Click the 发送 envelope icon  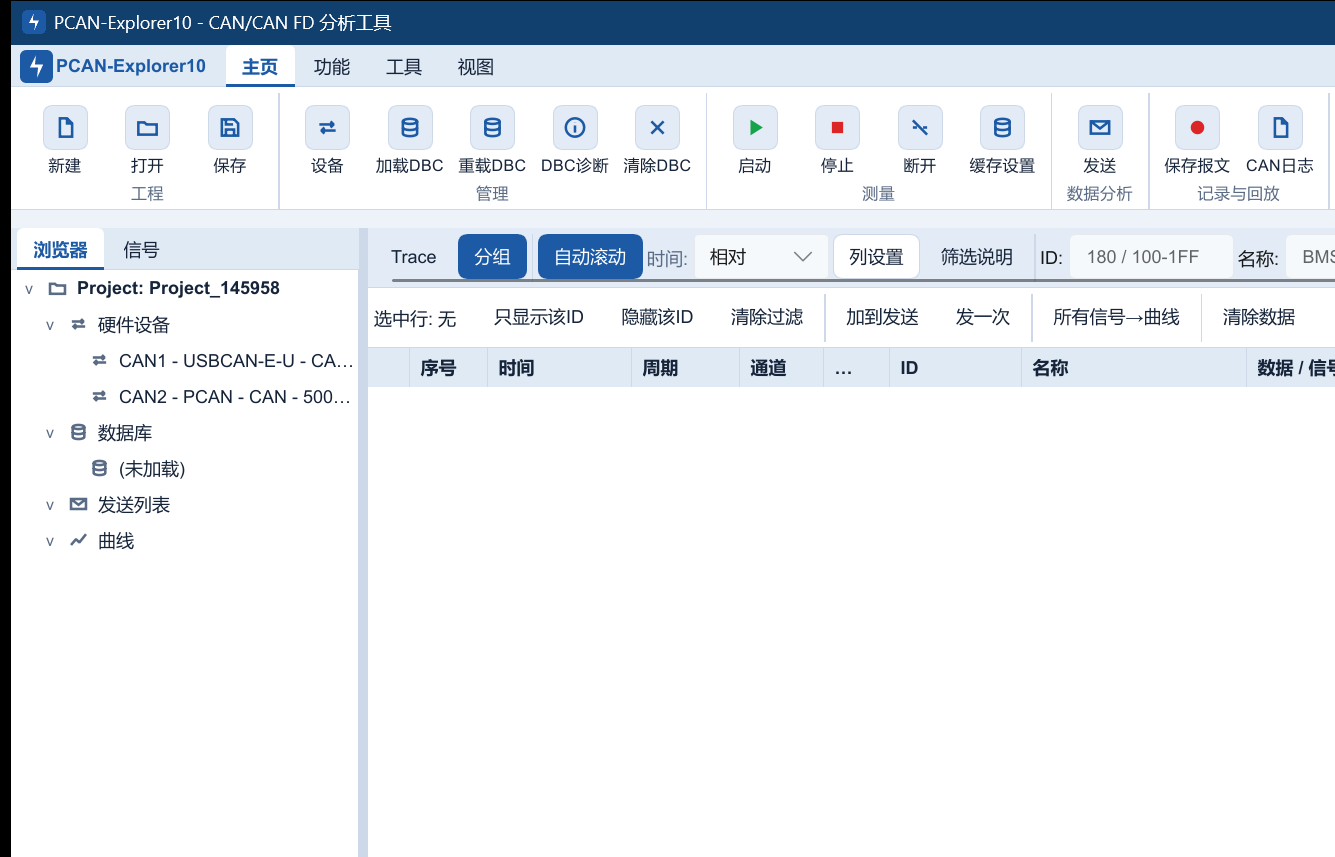tap(1100, 128)
